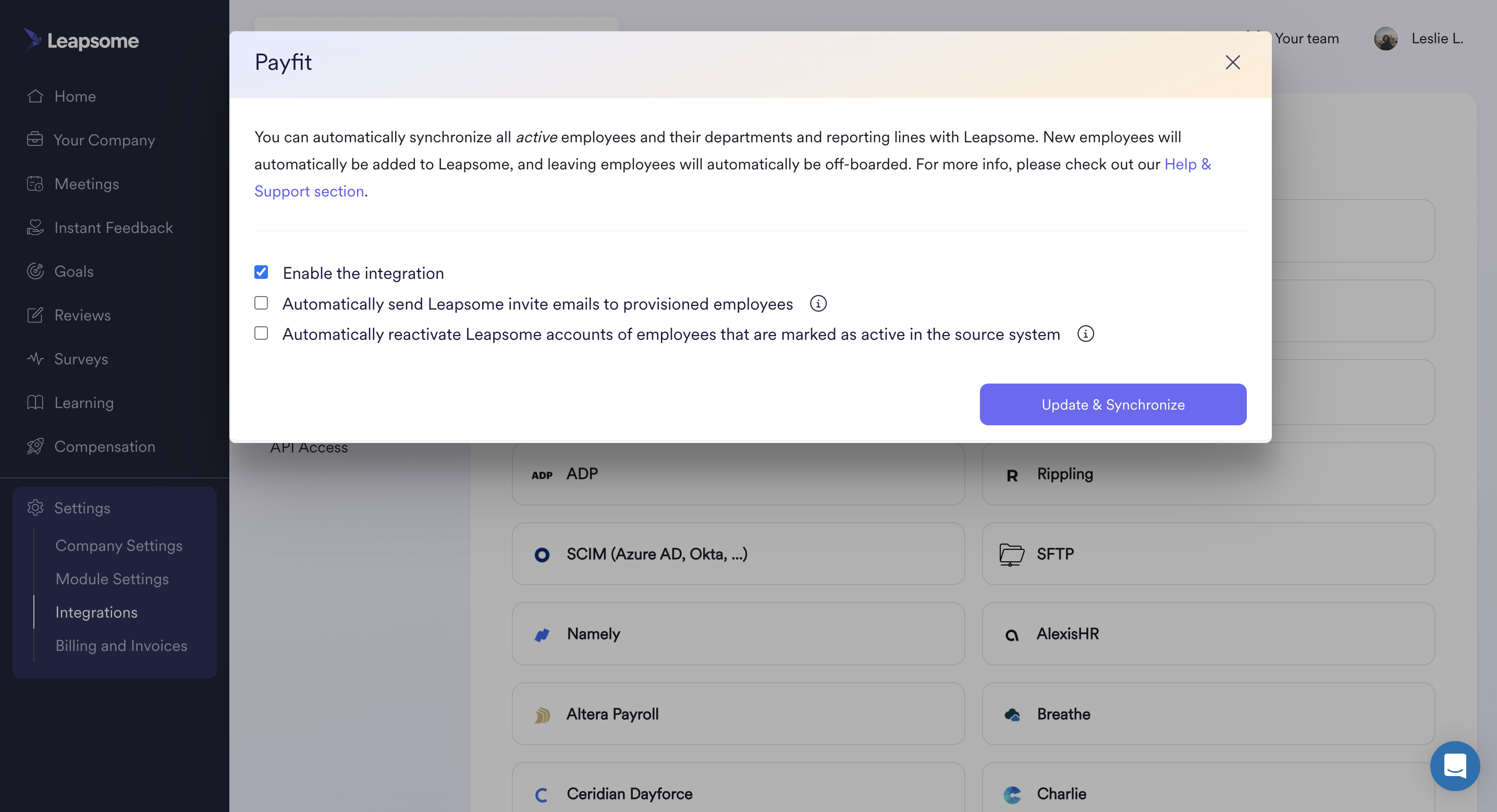Close the Payfit dialog
This screenshot has height=812, width=1497.
point(1233,62)
